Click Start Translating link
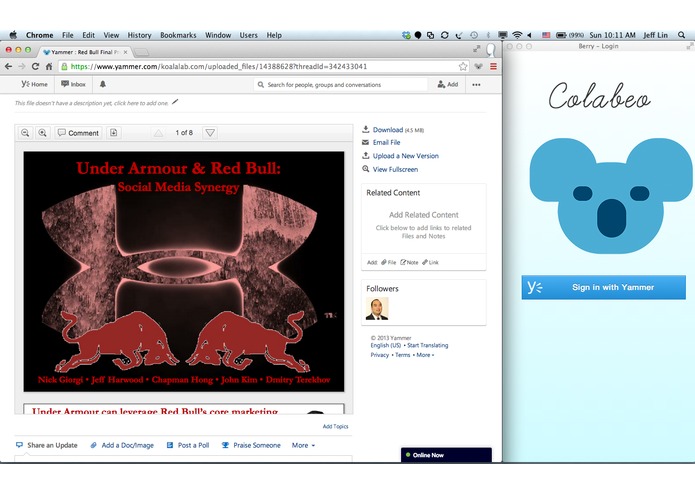The image size is (695, 494). click(427, 345)
